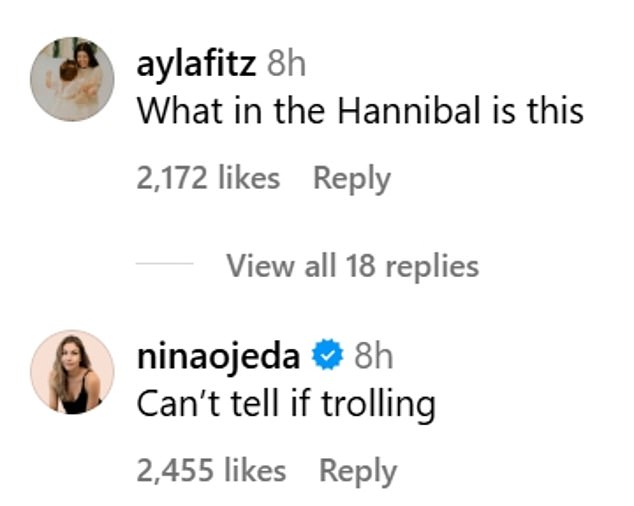The height and width of the screenshot is (506, 634).
Task: Reply to the ninaojeda comment
Action: click(358, 470)
